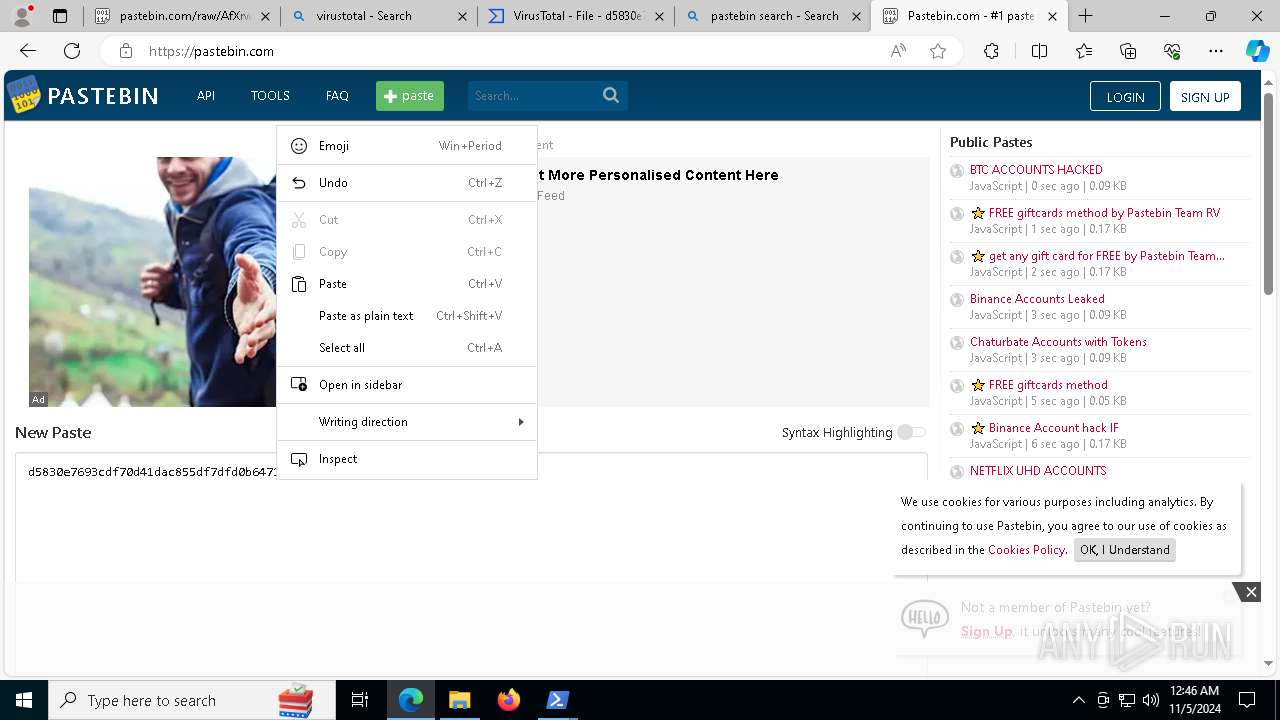This screenshot has width=1280, height=720.
Task: Click the browser profile icon
Action: [x=22, y=16]
